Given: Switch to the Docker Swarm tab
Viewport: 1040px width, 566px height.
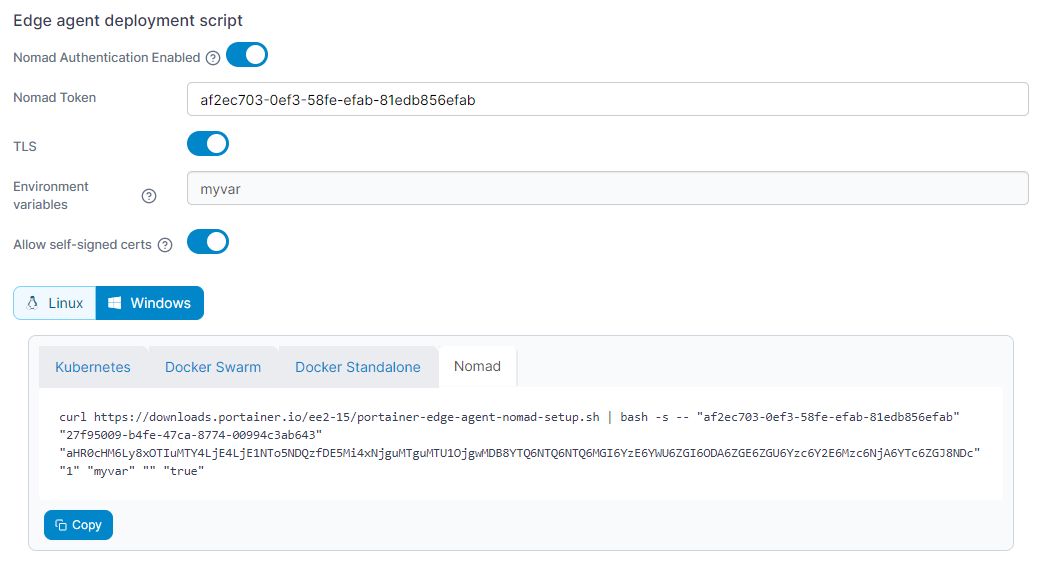Looking at the screenshot, I should click(x=213, y=367).
